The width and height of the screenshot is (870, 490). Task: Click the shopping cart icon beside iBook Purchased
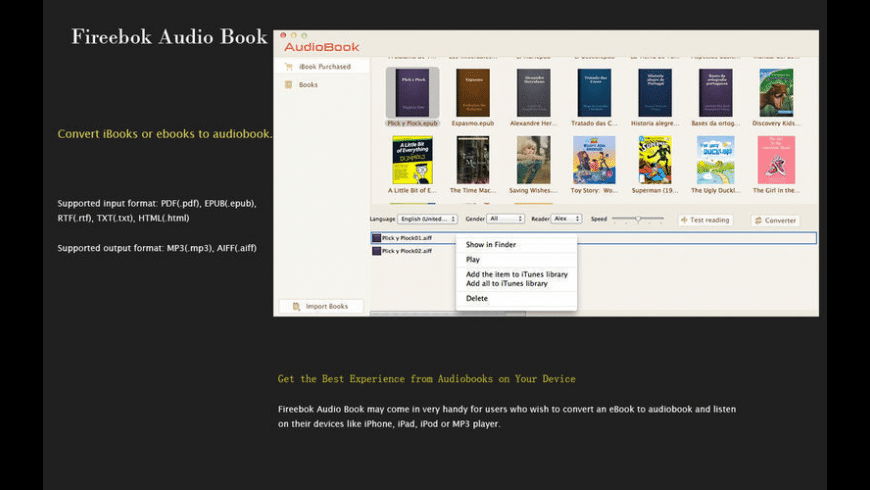pos(289,67)
